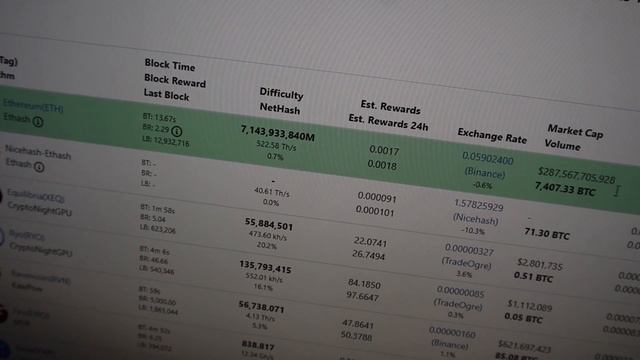Click the Market Cap column header

click(x=575, y=131)
